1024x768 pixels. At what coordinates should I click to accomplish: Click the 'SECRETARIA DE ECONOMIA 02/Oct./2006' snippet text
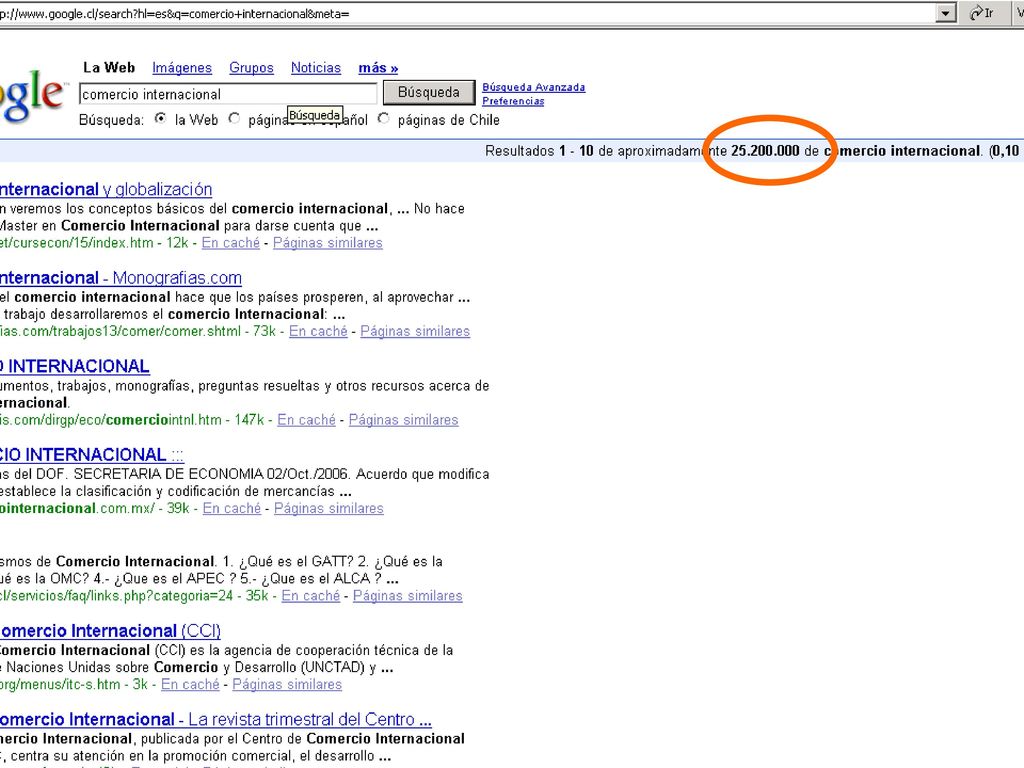(x=212, y=474)
